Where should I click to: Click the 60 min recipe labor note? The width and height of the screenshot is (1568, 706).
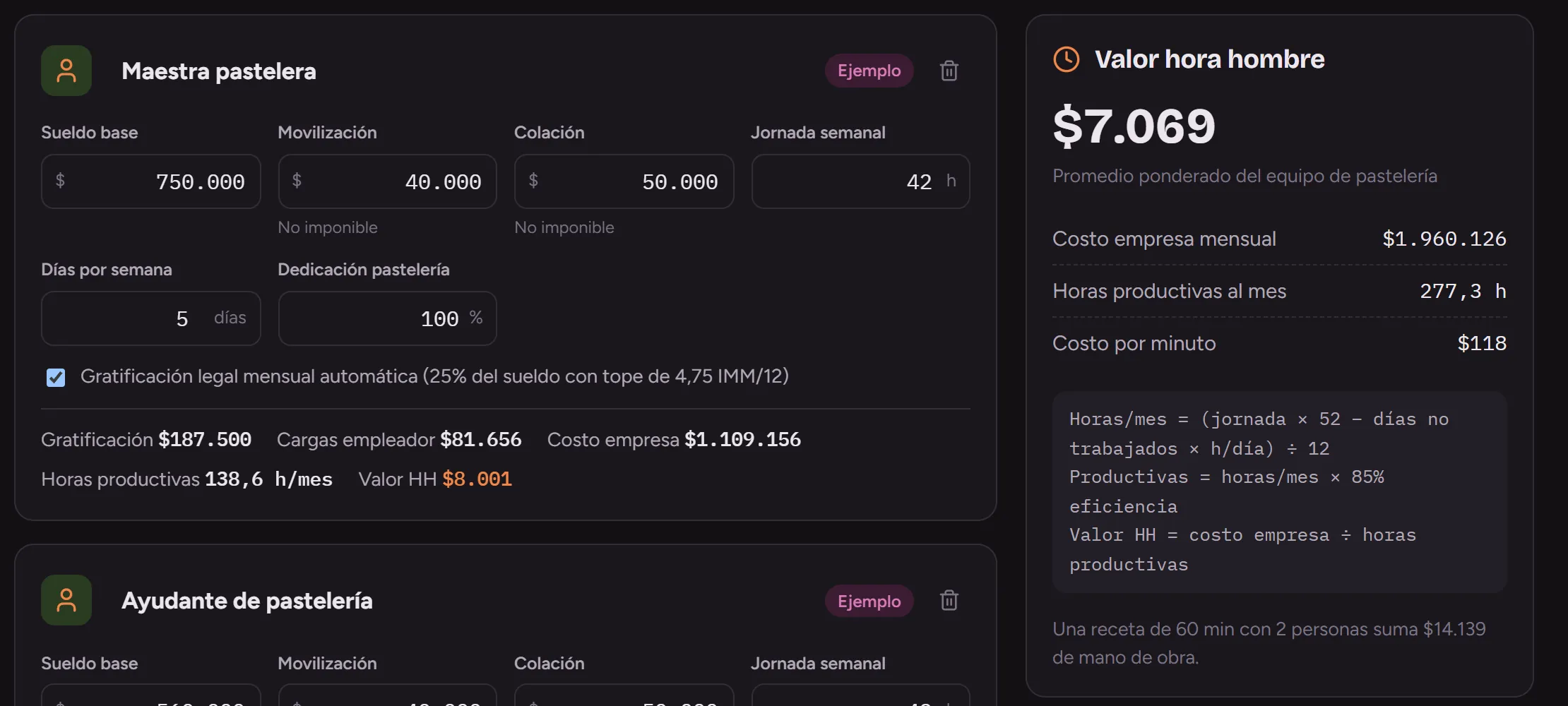[1269, 643]
